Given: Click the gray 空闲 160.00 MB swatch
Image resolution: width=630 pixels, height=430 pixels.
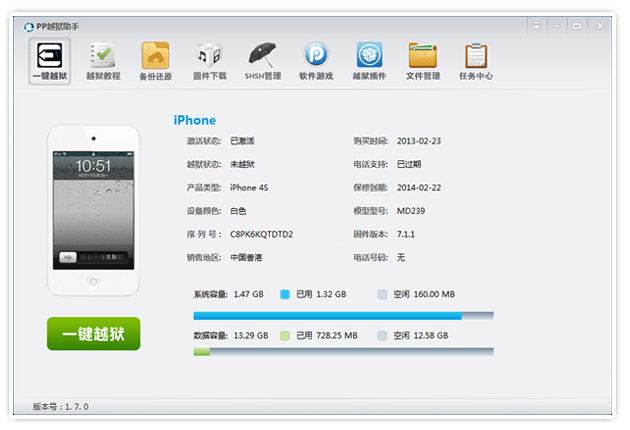Looking at the screenshot, I should pos(382,295).
